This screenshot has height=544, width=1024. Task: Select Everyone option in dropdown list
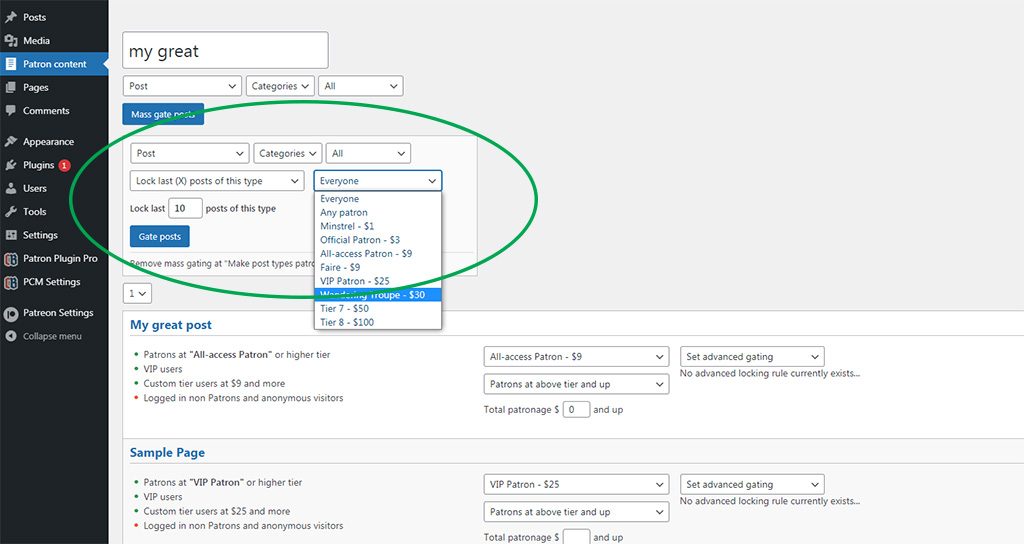pyautogui.click(x=377, y=199)
